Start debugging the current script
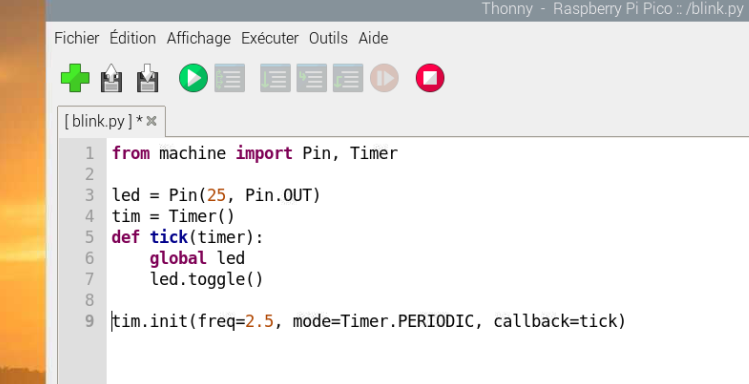This screenshot has height=384, width=749. point(230,78)
